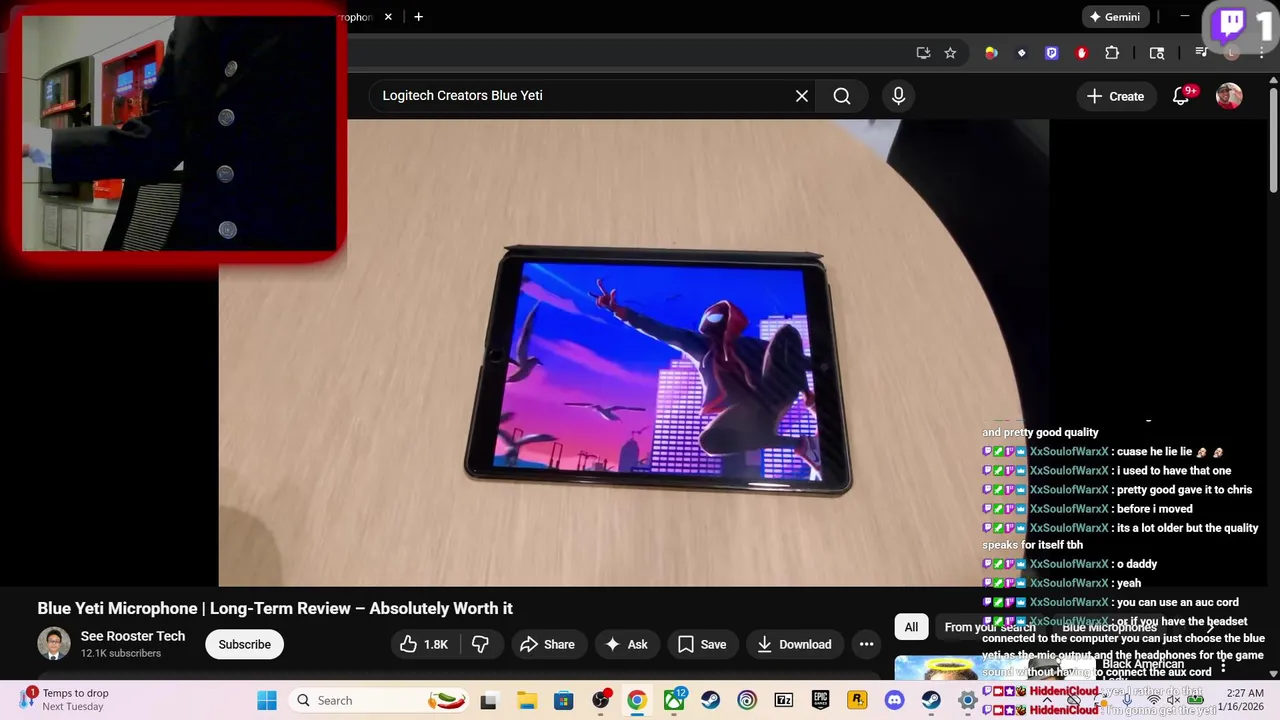1280x720 pixels.
Task: Open Rockstar Games Launcher from taskbar
Action: [x=857, y=700]
